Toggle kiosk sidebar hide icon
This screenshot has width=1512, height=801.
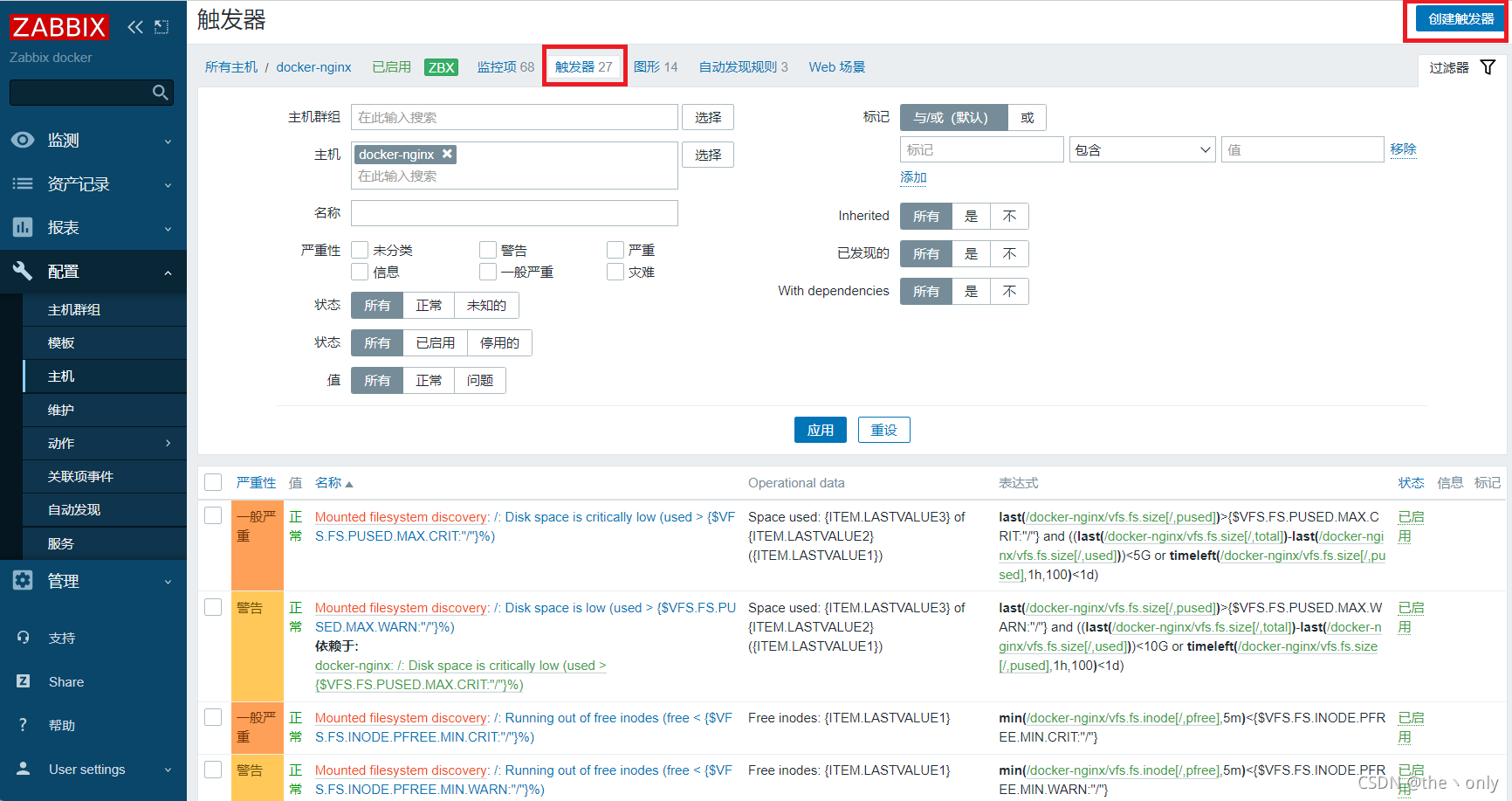pos(162,27)
